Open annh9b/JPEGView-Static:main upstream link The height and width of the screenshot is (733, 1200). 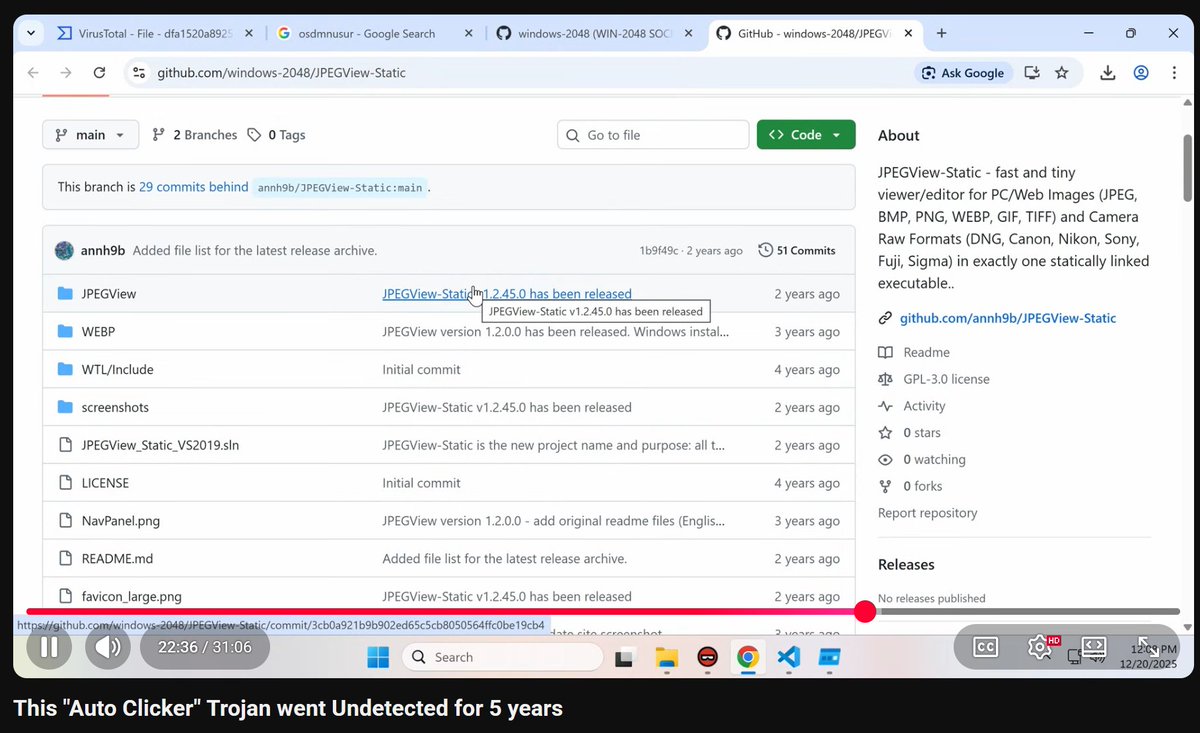pyautogui.click(x=340, y=188)
